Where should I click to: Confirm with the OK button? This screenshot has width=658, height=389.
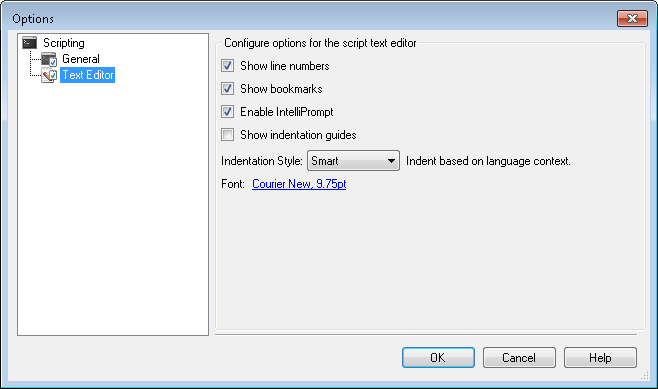[438, 358]
